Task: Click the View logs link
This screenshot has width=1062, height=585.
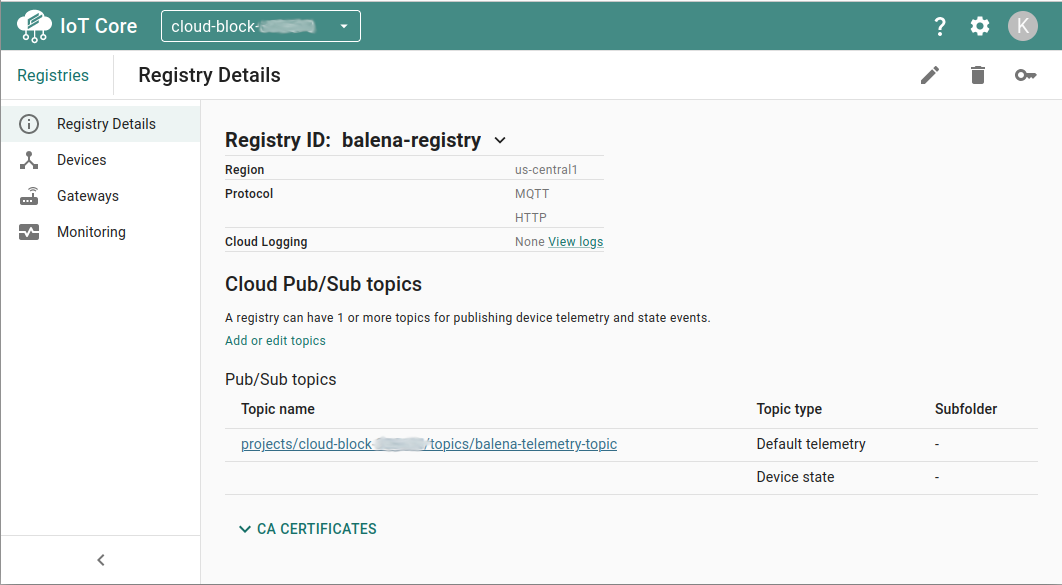Action: 575,242
